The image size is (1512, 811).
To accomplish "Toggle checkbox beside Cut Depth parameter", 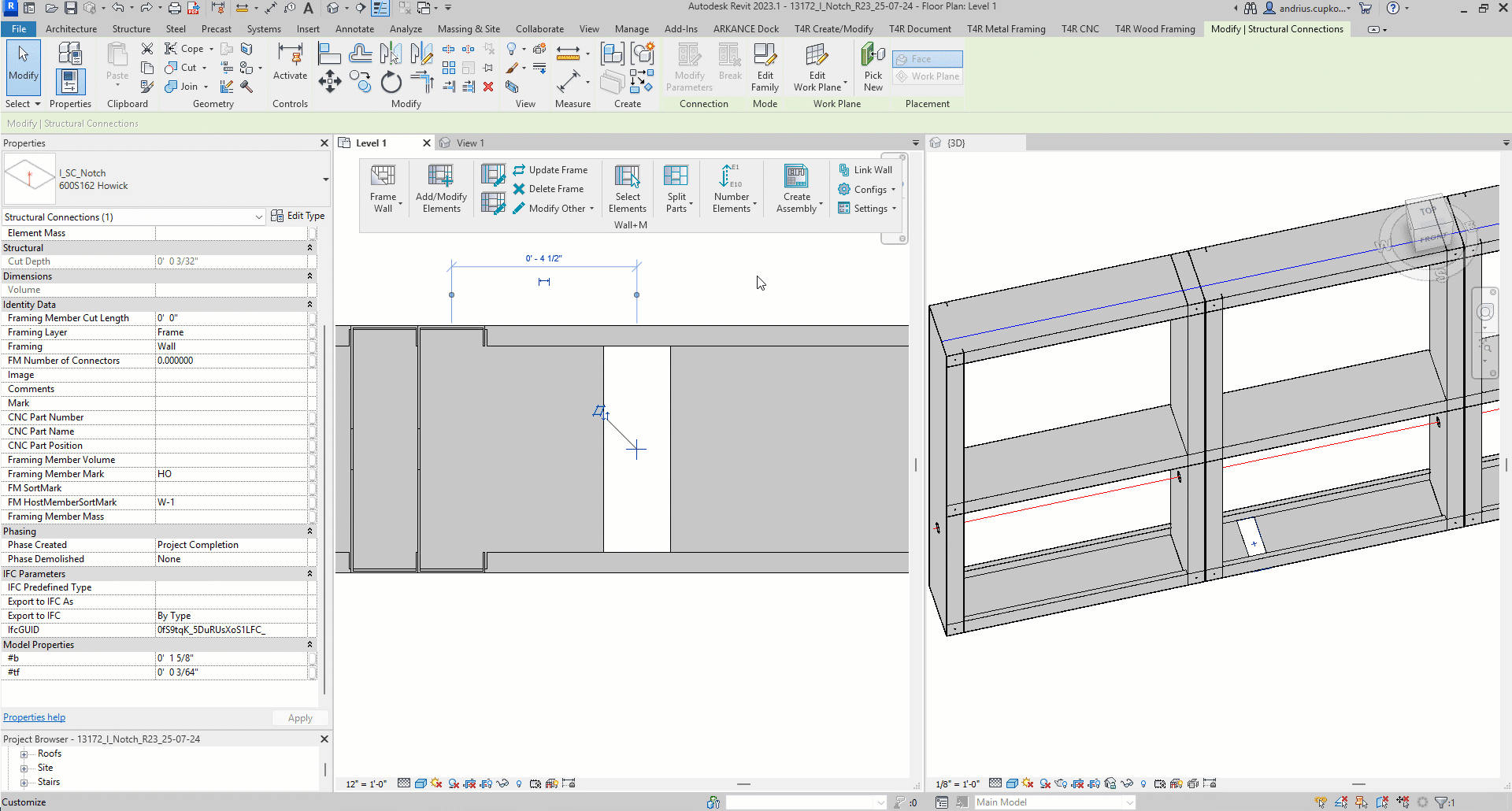I will point(313,261).
